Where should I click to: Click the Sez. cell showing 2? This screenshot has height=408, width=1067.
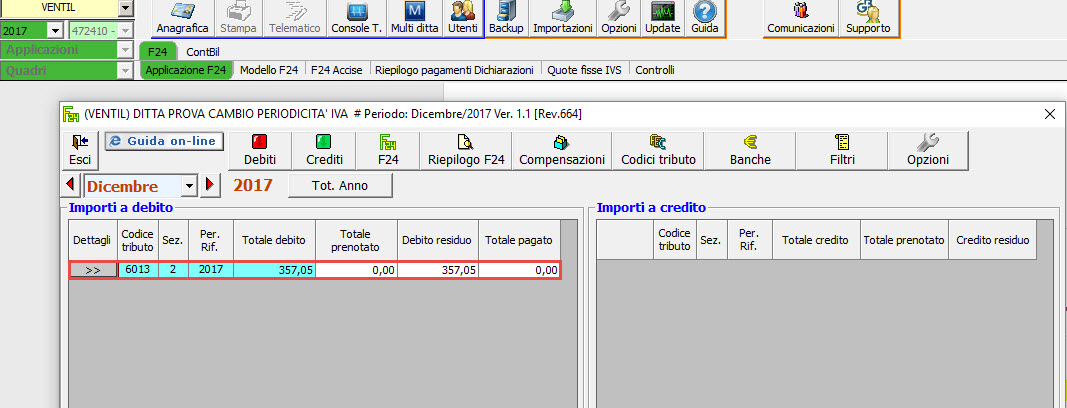174,270
